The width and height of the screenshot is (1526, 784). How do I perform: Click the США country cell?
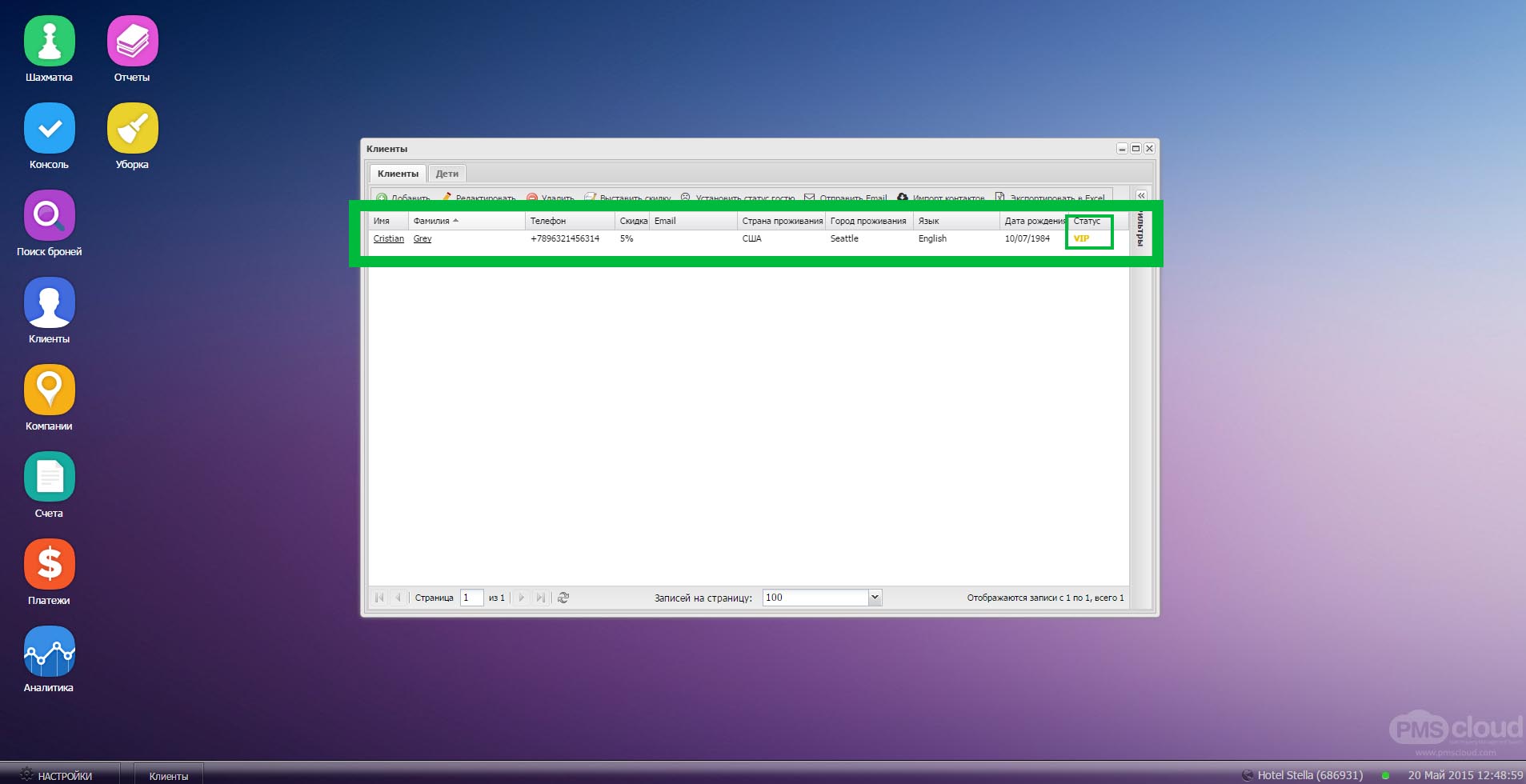(x=751, y=238)
